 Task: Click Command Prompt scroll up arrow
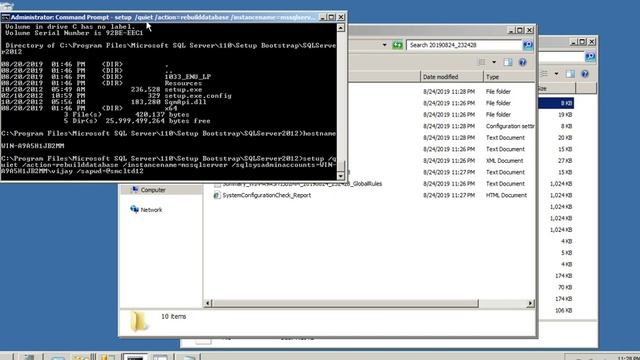[x=341, y=27]
